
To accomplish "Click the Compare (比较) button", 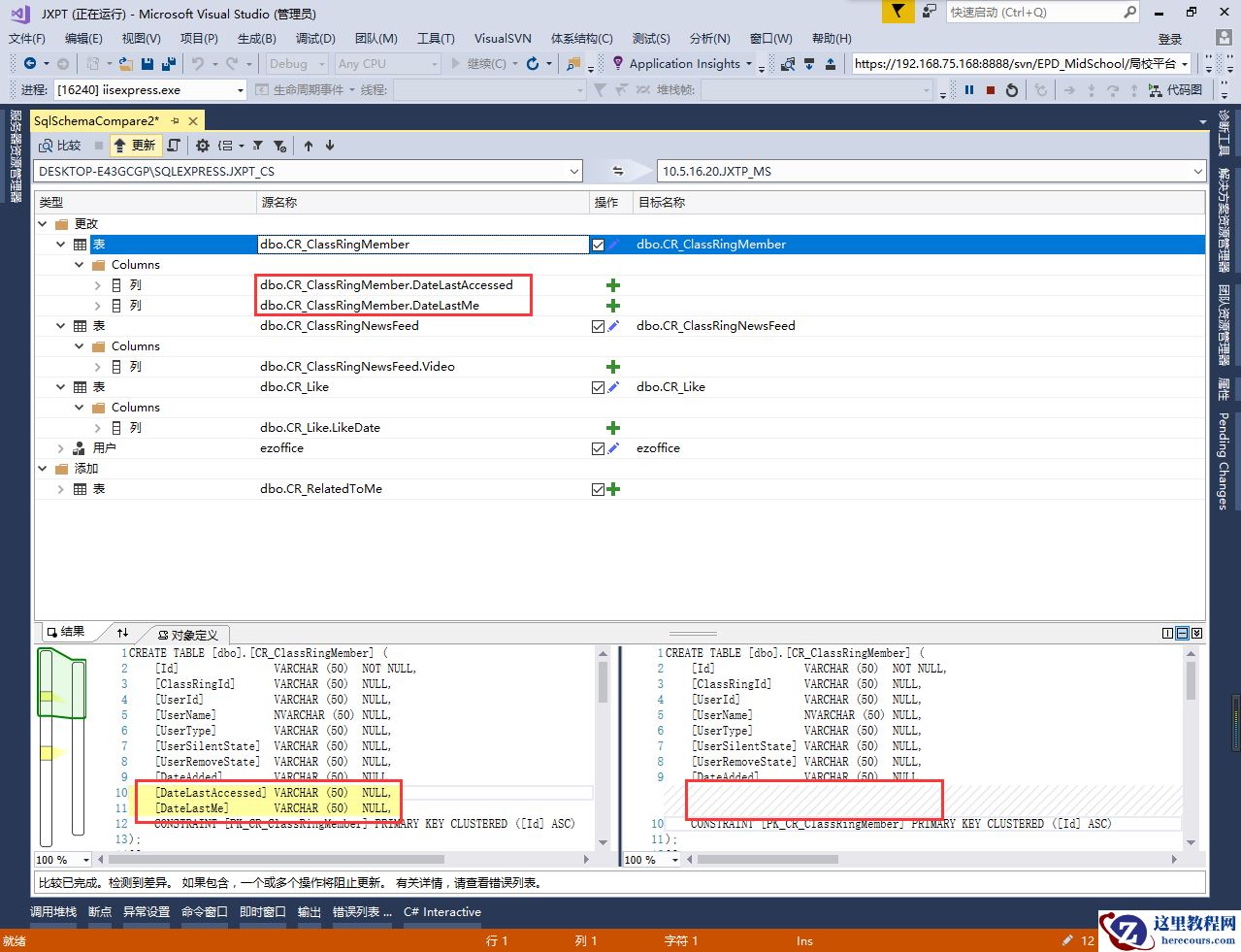I will point(60,146).
